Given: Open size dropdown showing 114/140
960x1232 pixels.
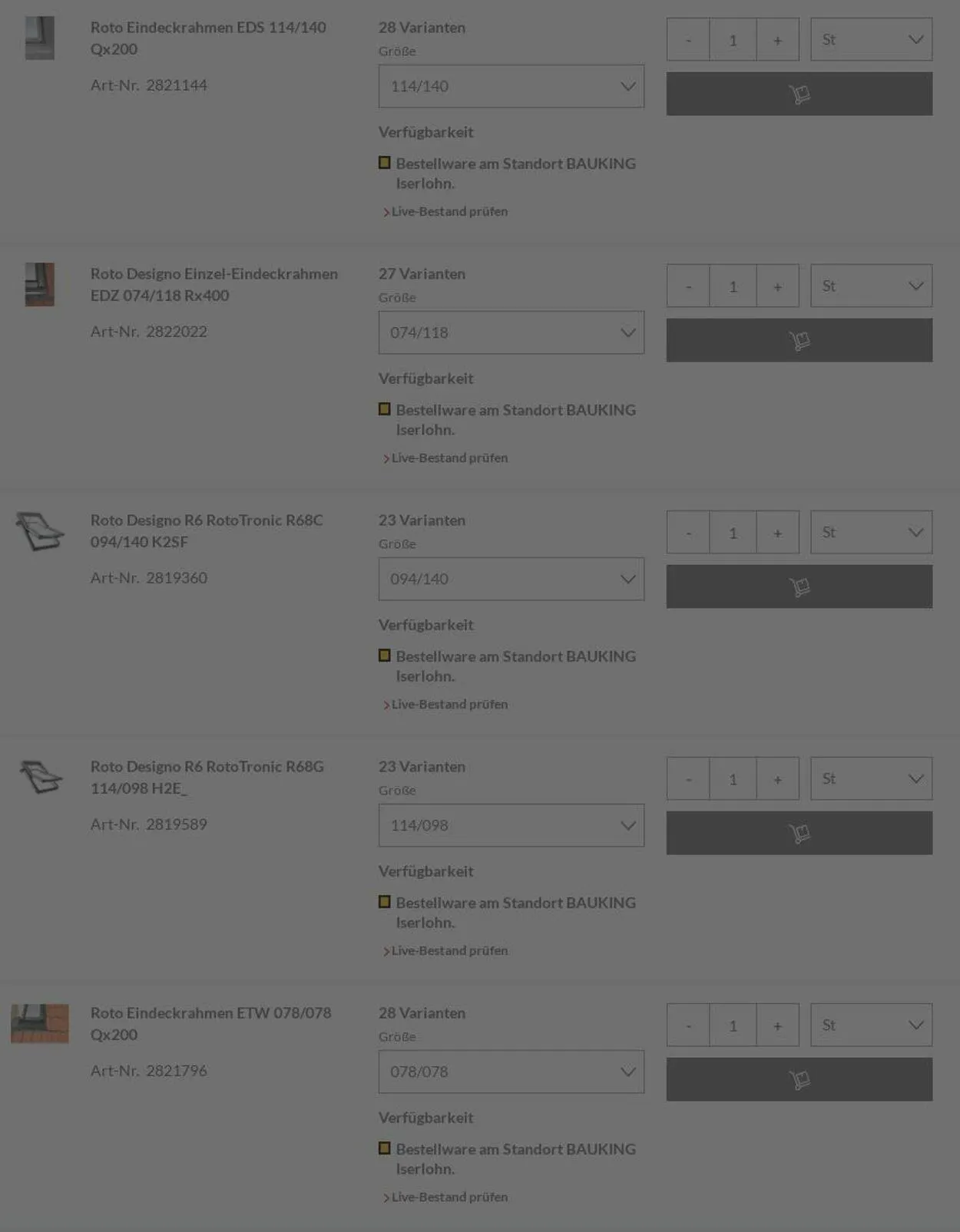Looking at the screenshot, I should (x=511, y=86).
